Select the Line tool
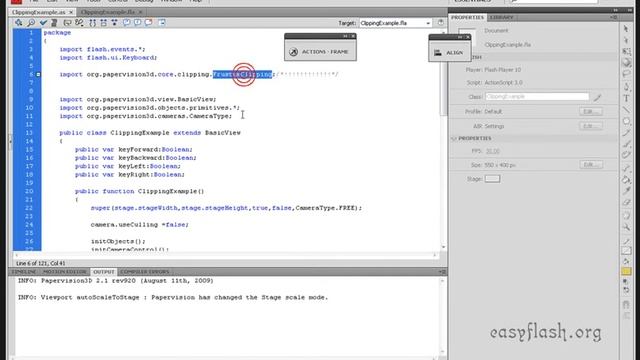 point(626,109)
